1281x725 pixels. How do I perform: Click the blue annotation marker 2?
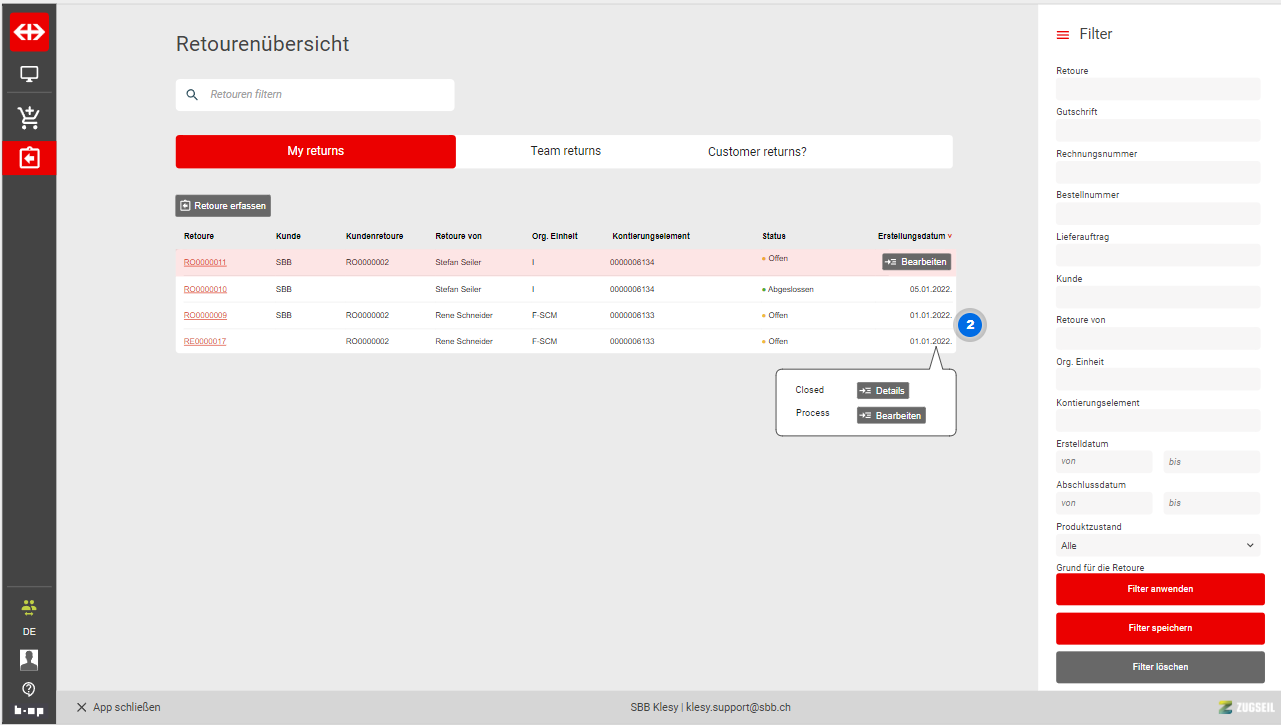(969, 326)
